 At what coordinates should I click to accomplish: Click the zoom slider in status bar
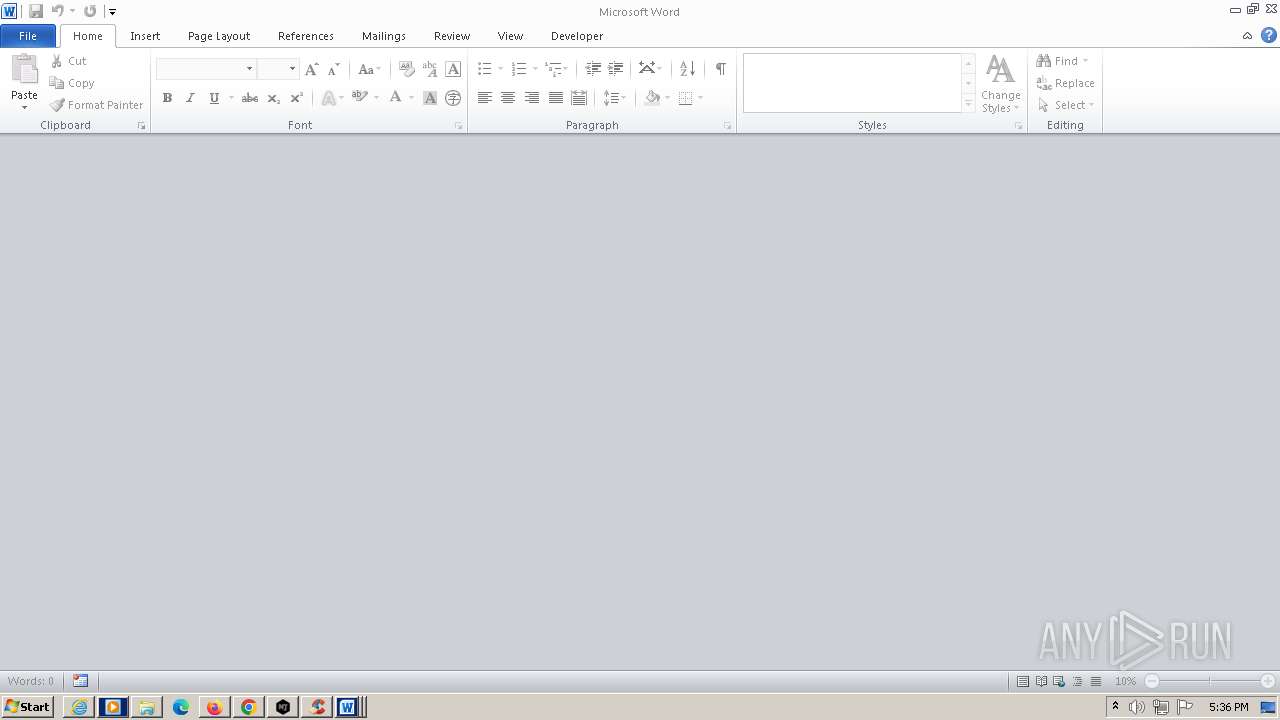[1210, 681]
